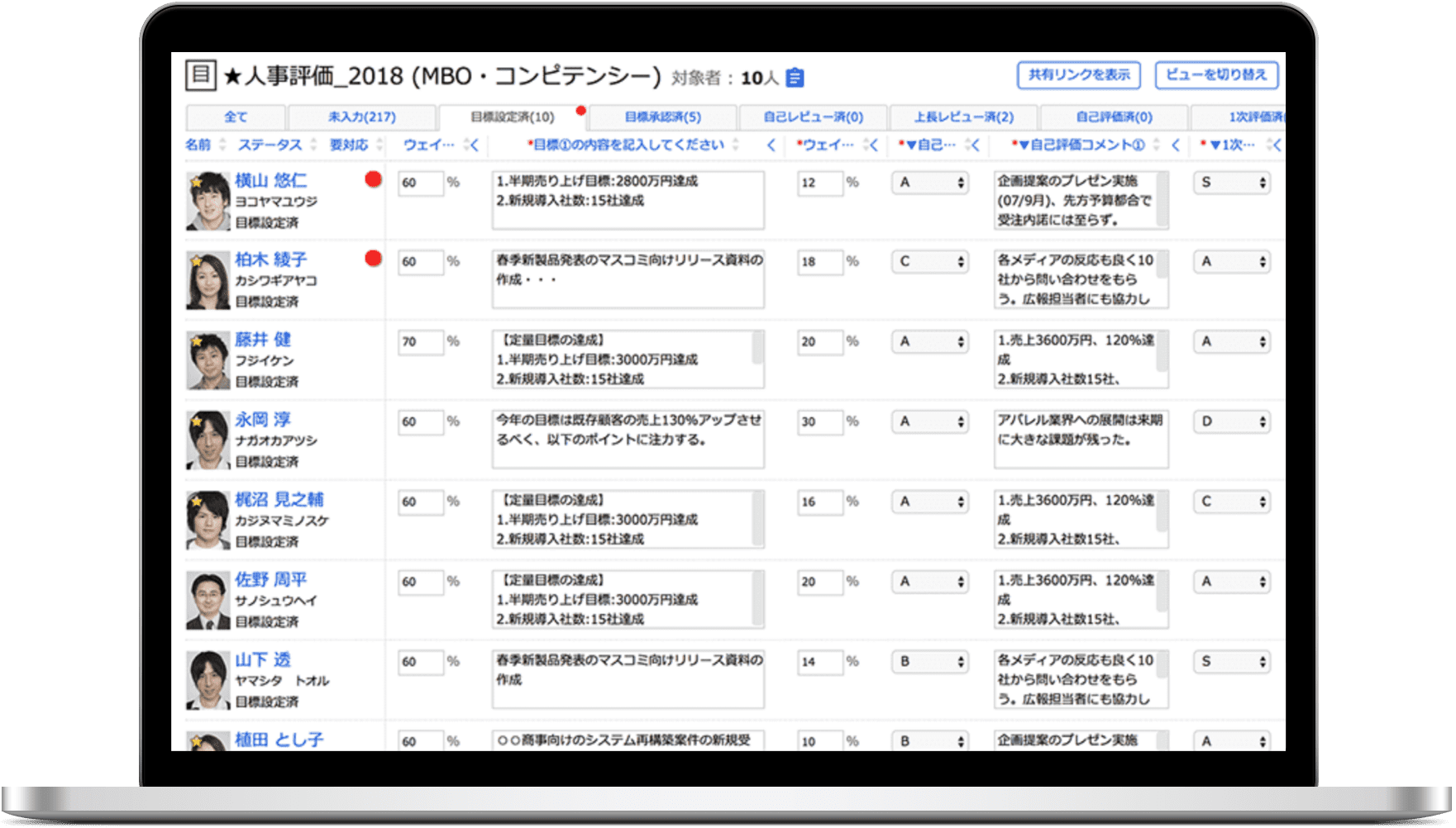Select the 上長レビュー済(2) tab
Image resolution: width=1456 pixels, height=828 pixels.
click(963, 117)
